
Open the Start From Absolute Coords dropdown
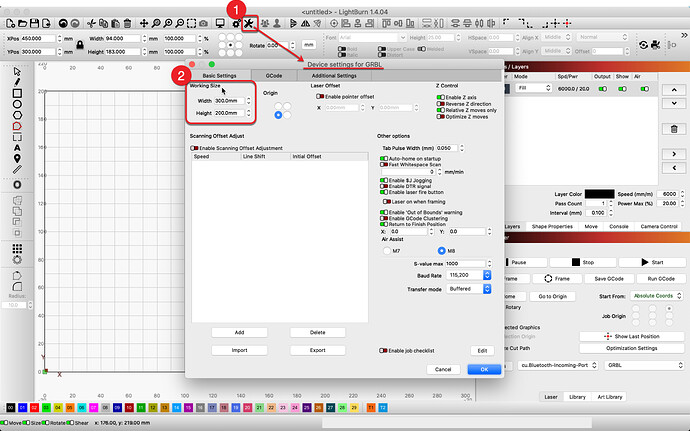coord(657,296)
